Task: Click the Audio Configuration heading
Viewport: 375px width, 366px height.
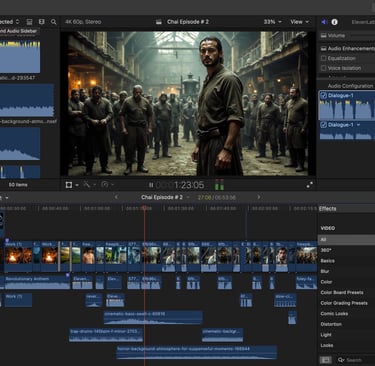Action: [350, 86]
